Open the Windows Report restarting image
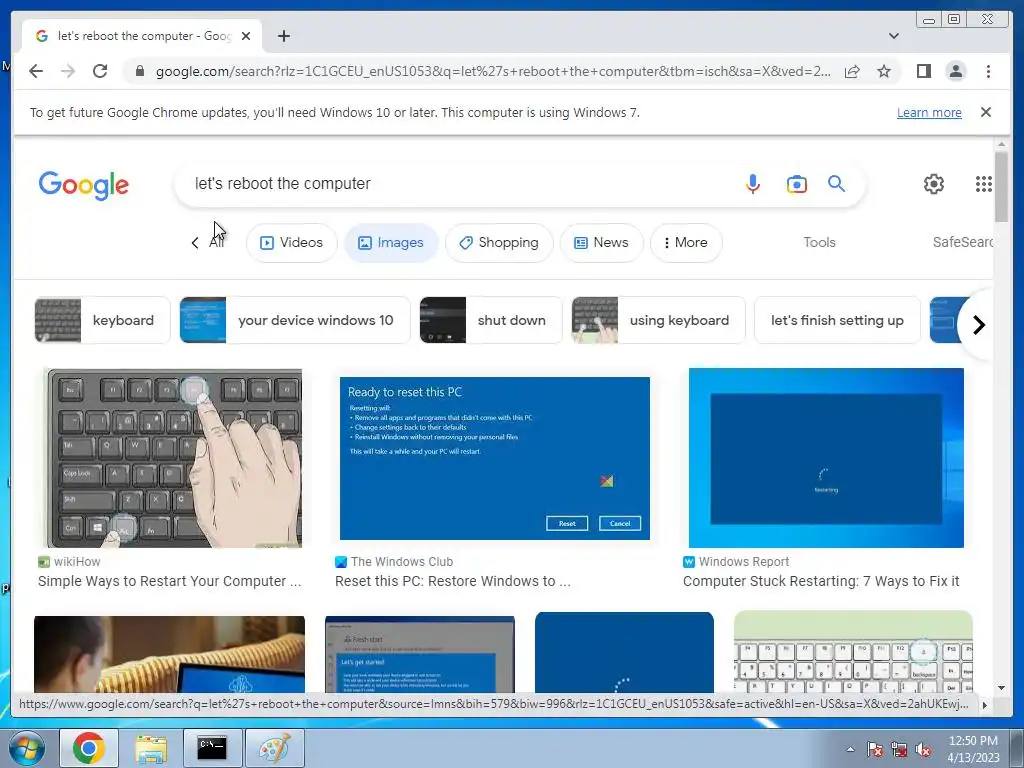Screen dimensions: 1024x768 click(826, 458)
